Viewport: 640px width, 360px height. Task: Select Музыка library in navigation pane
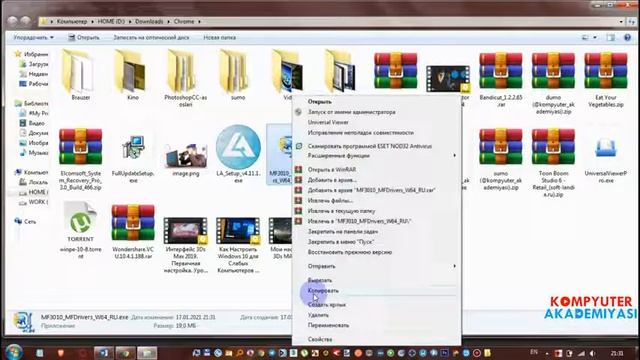coord(33,153)
